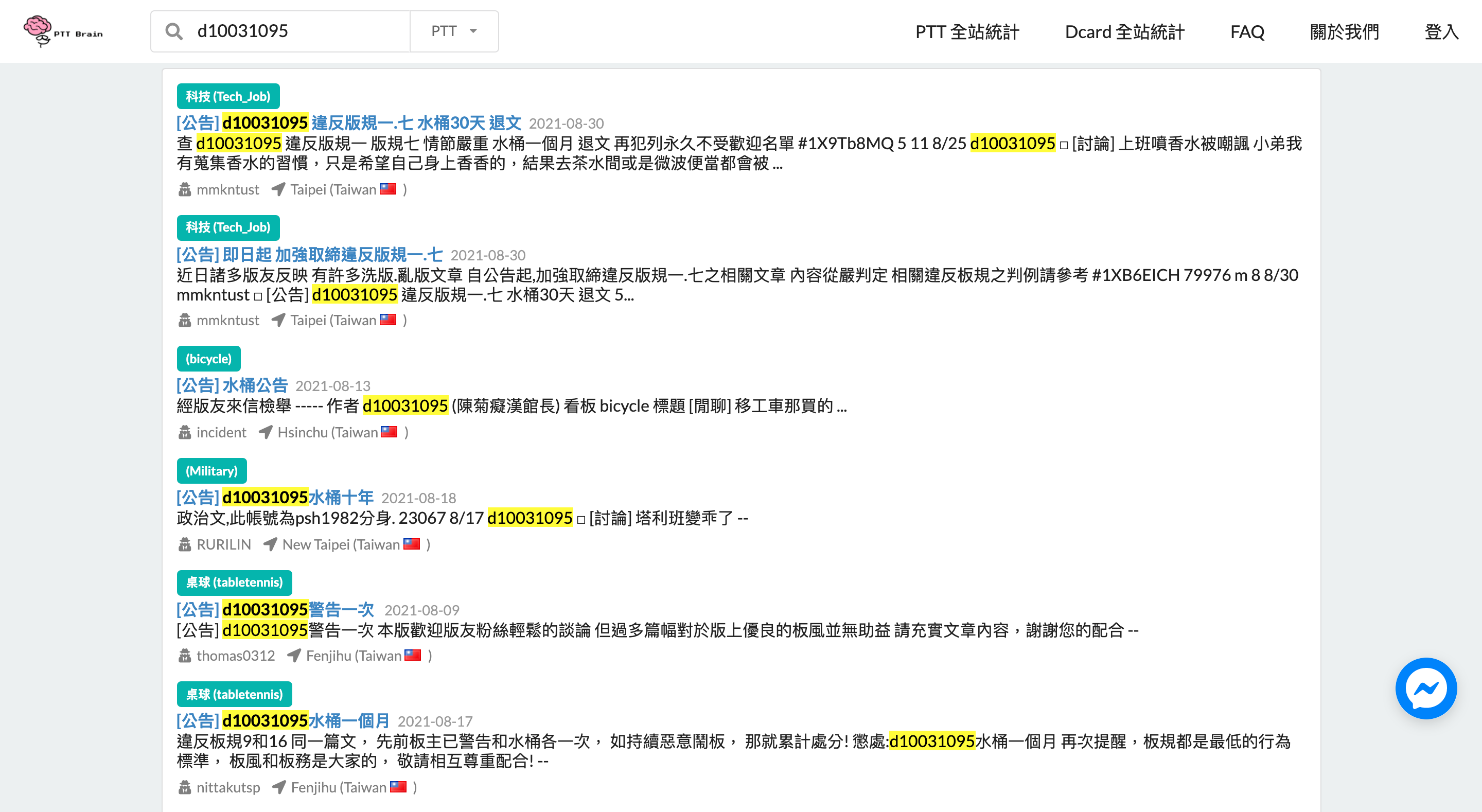
Task: Open the PTT Brain logo home link
Action: click(63, 31)
